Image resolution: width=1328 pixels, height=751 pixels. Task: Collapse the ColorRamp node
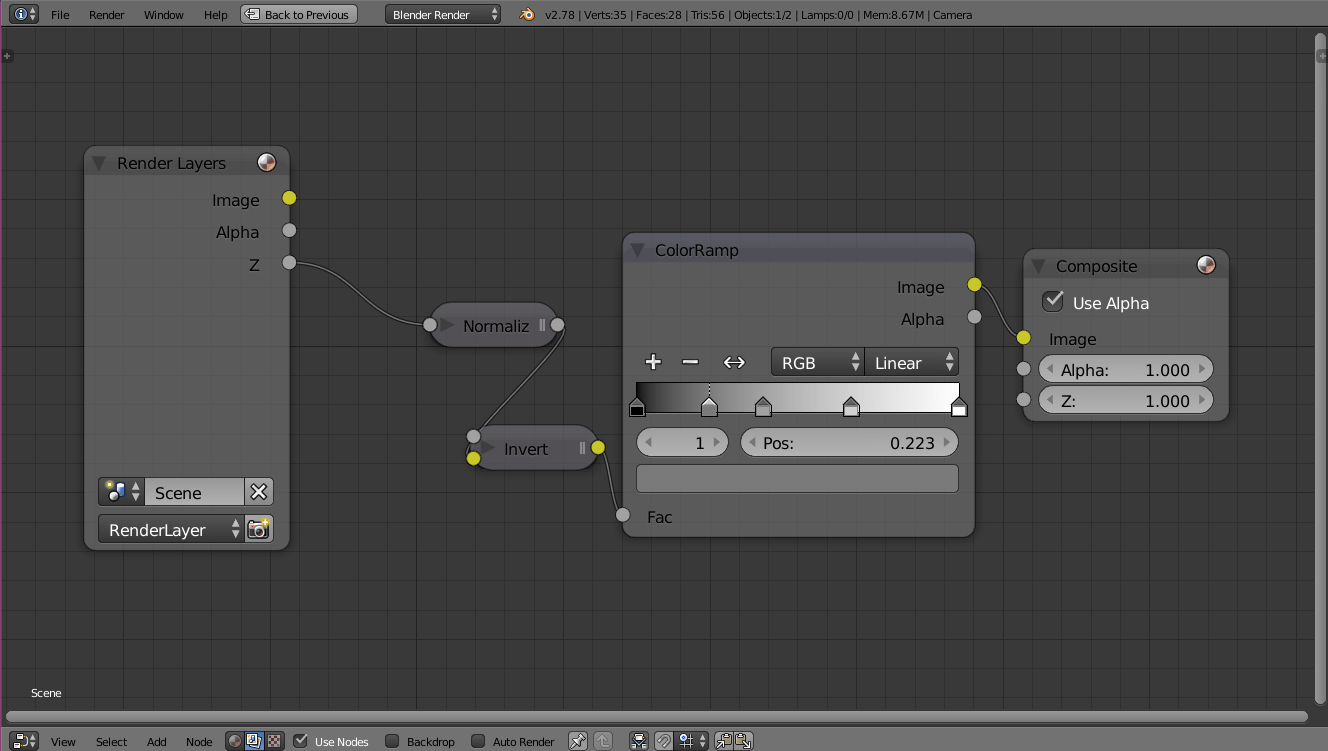coord(637,250)
